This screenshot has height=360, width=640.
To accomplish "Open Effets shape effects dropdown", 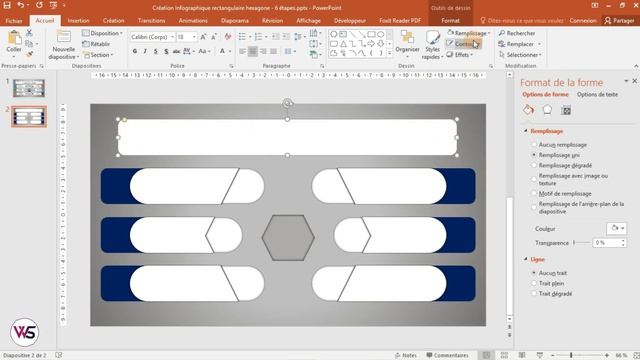I will 460,55.
